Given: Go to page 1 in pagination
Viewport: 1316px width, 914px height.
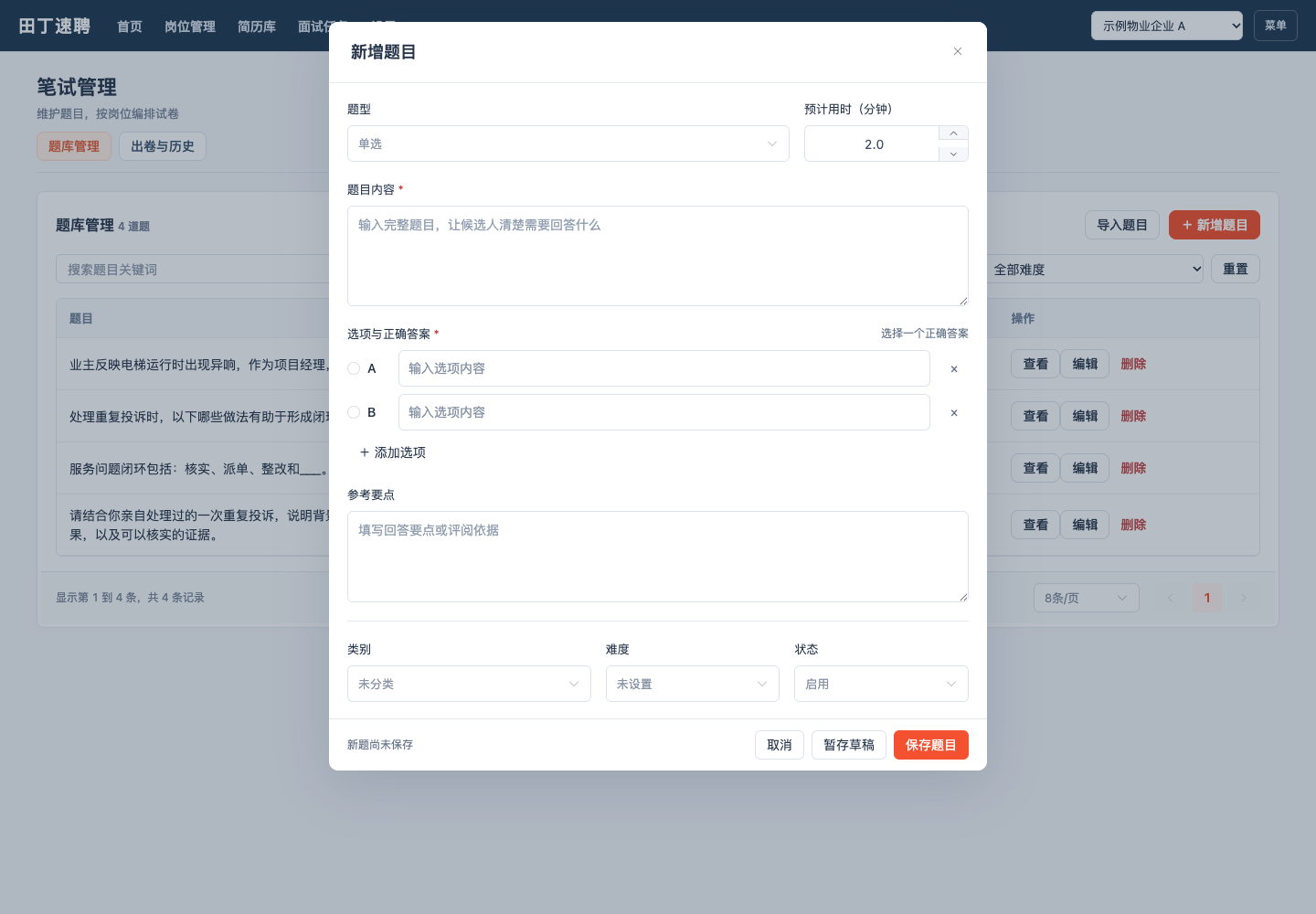Looking at the screenshot, I should [x=1207, y=598].
